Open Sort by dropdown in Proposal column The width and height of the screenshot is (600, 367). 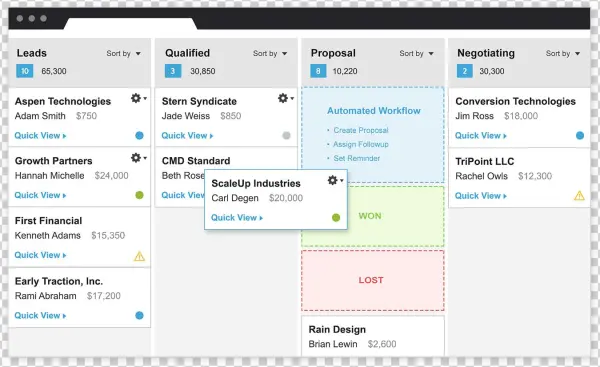pos(416,54)
